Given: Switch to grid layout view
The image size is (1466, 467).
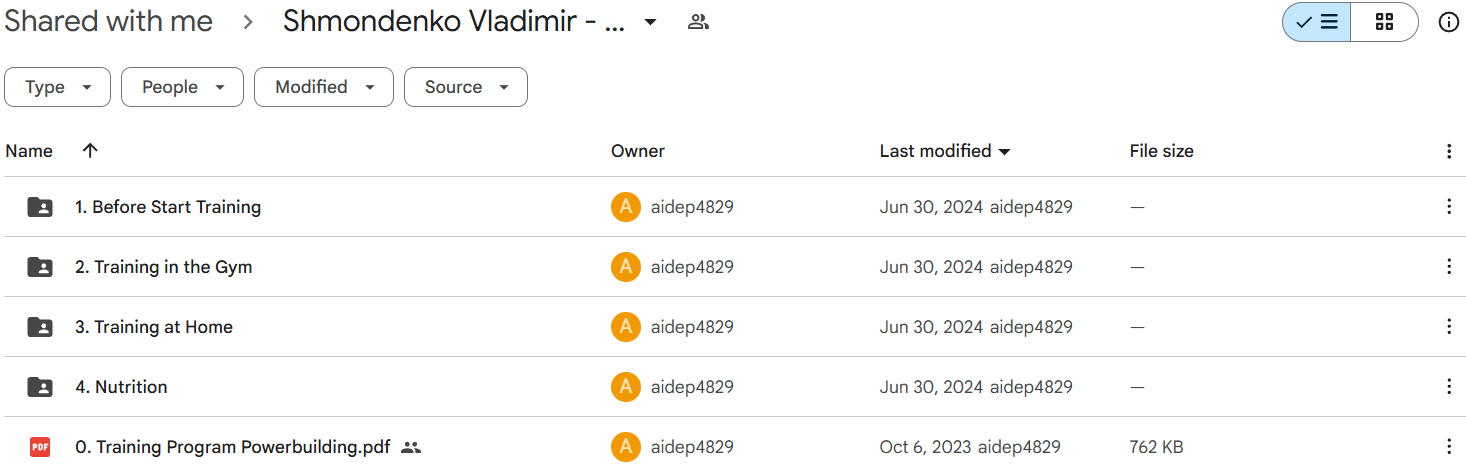Looking at the screenshot, I should tap(1384, 22).
